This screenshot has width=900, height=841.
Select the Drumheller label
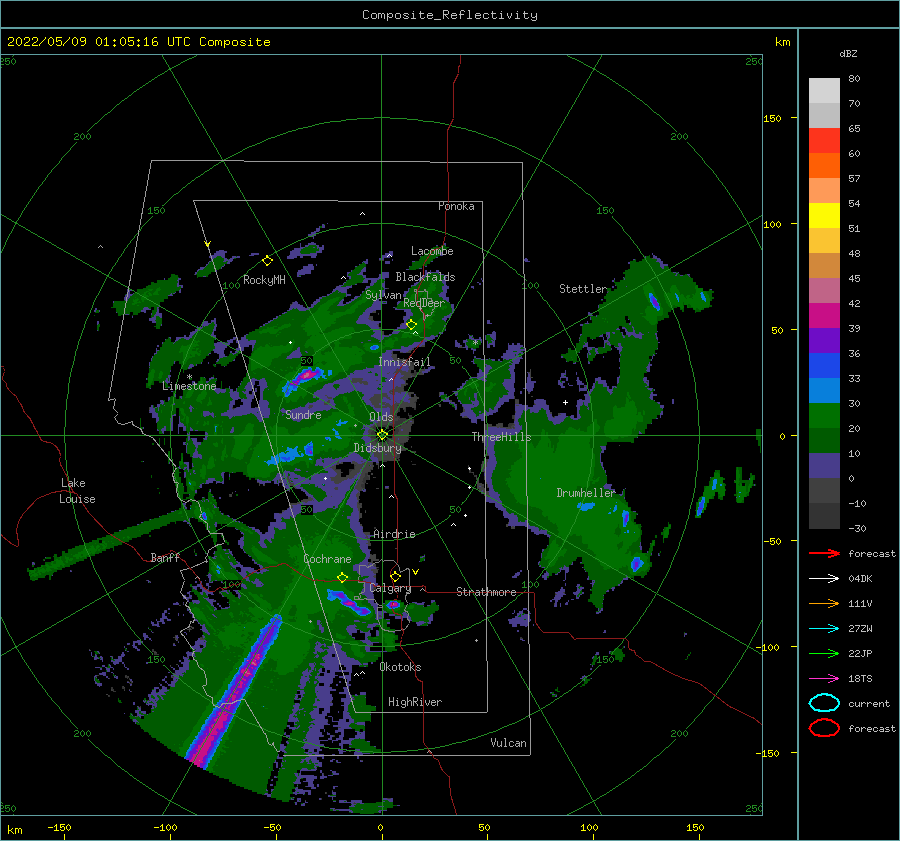pyautogui.click(x=586, y=493)
